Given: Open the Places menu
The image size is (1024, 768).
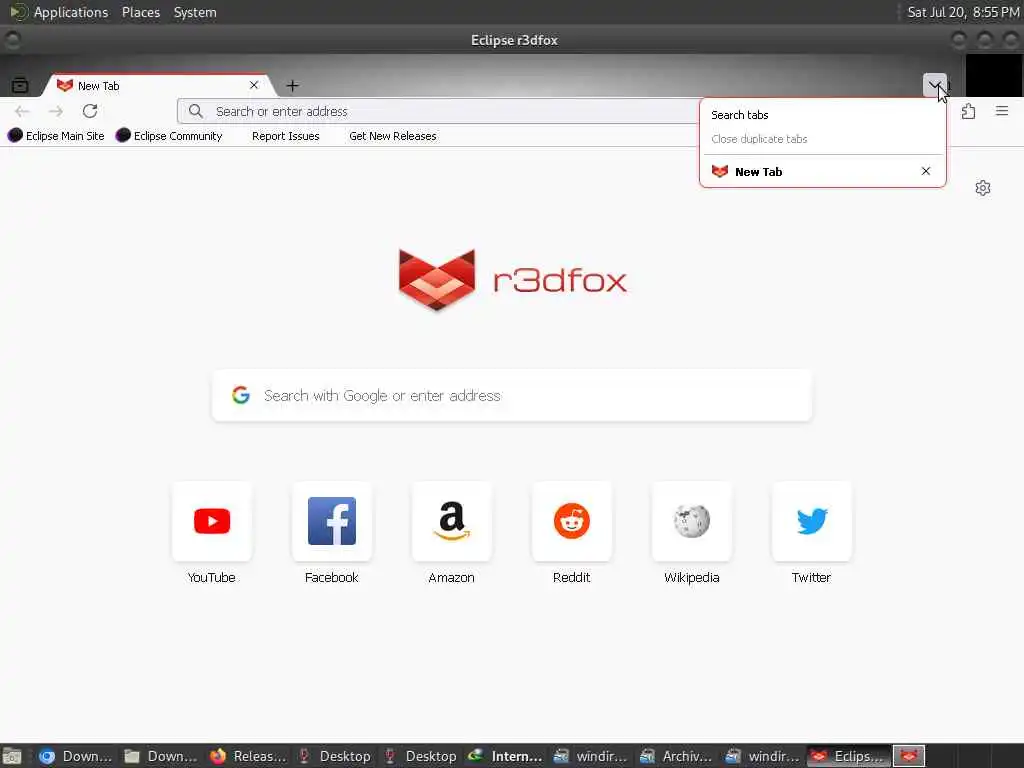Looking at the screenshot, I should pos(141,12).
